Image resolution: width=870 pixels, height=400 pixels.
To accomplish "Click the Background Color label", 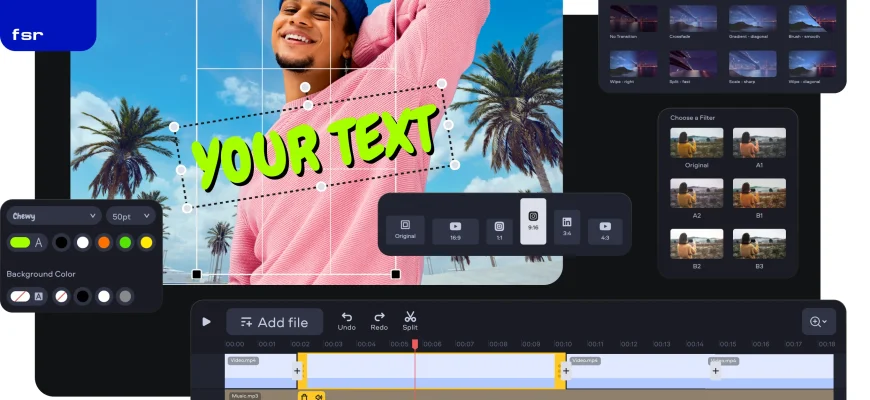I will point(41,274).
